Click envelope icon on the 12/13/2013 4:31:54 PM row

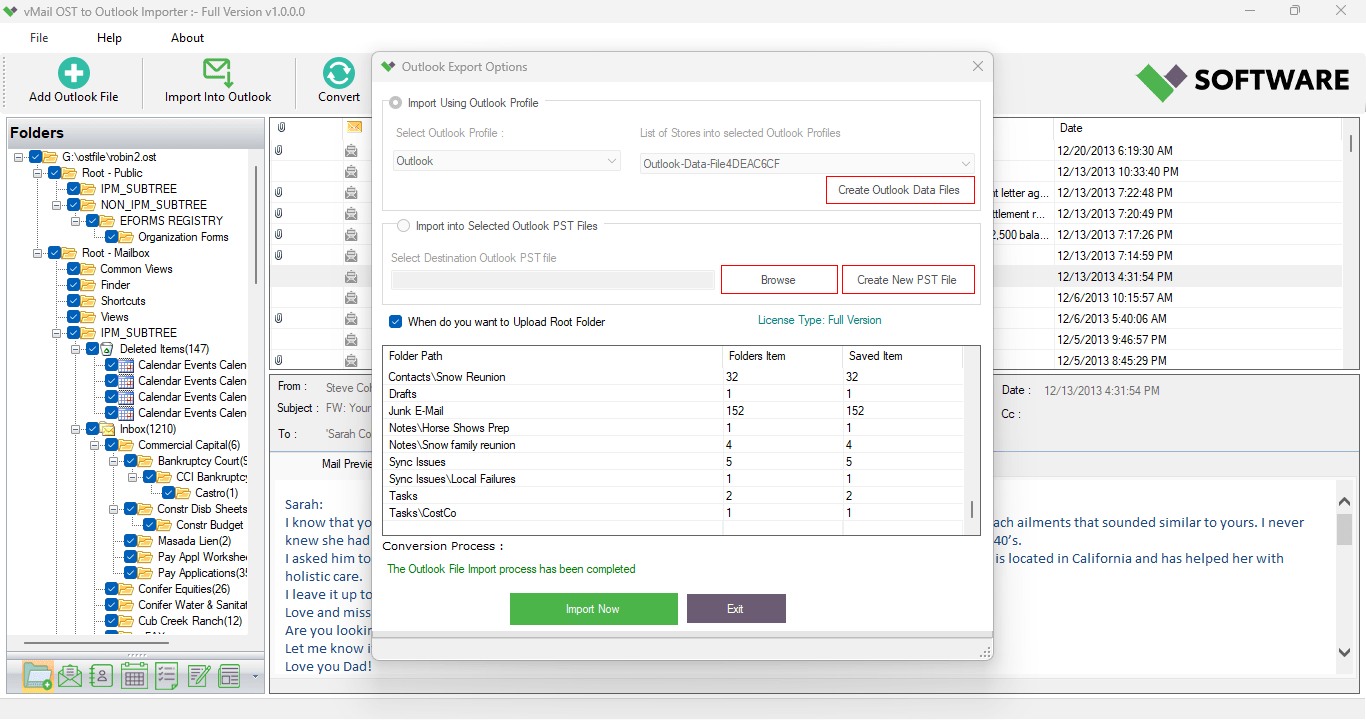point(352,276)
